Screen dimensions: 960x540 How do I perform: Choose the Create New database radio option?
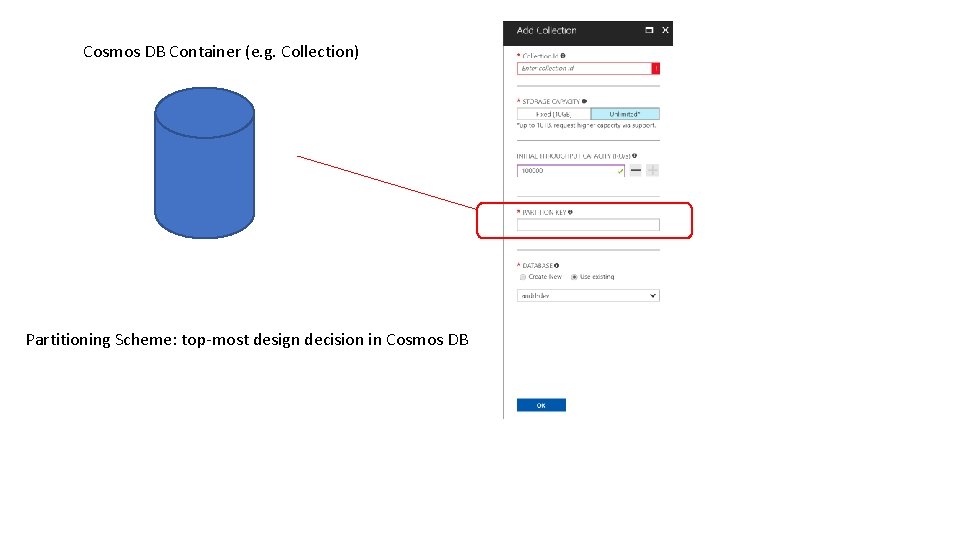[523, 277]
